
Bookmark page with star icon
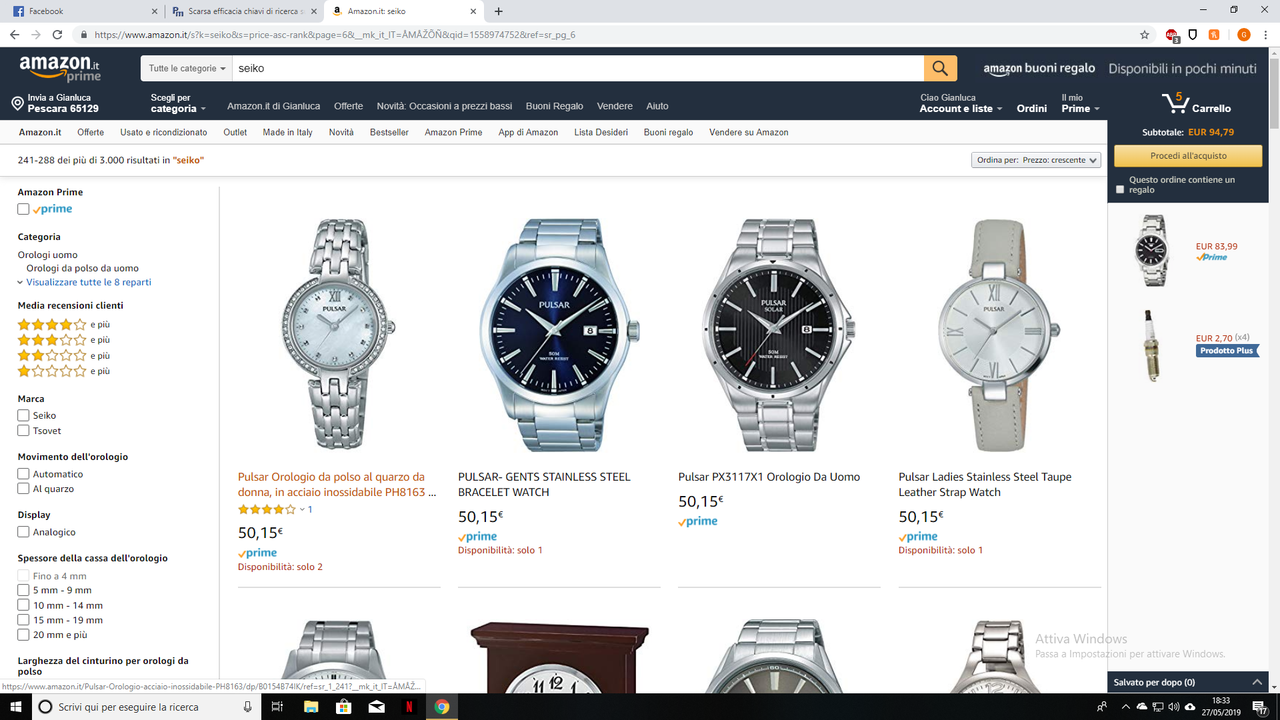pos(1144,34)
